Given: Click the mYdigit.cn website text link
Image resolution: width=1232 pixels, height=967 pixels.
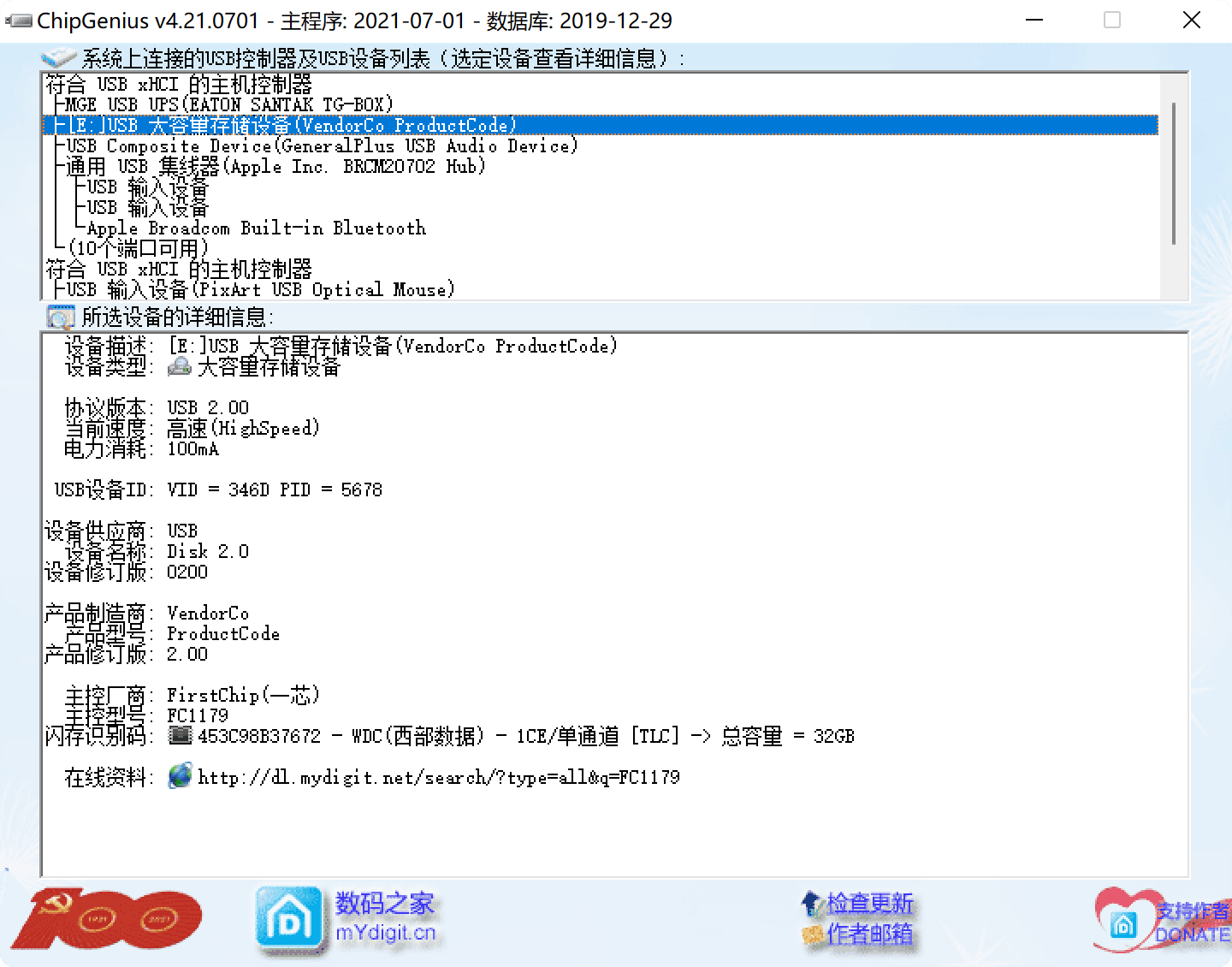Looking at the screenshot, I should coord(385,933).
